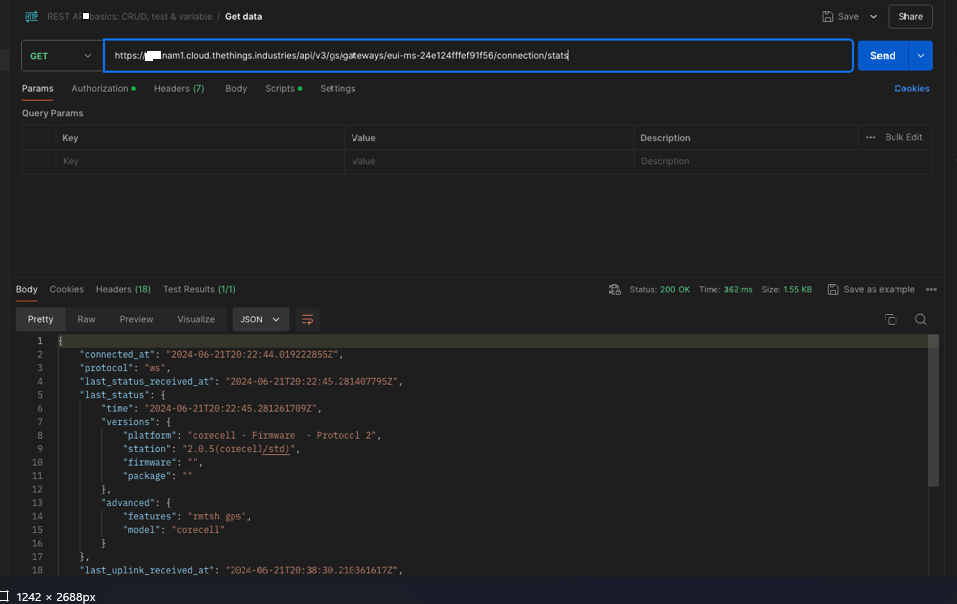The width and height of the screenshot is (957, 604).
Task: Expand the Send button options arrow
Action: (920, 56)
